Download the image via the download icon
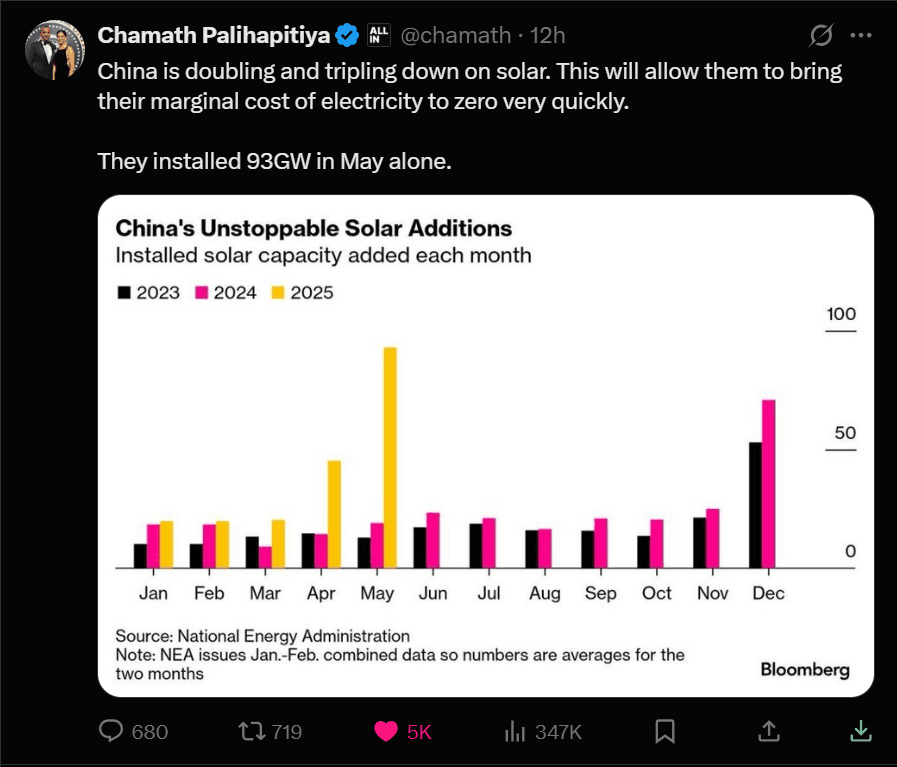 [861, 731]
